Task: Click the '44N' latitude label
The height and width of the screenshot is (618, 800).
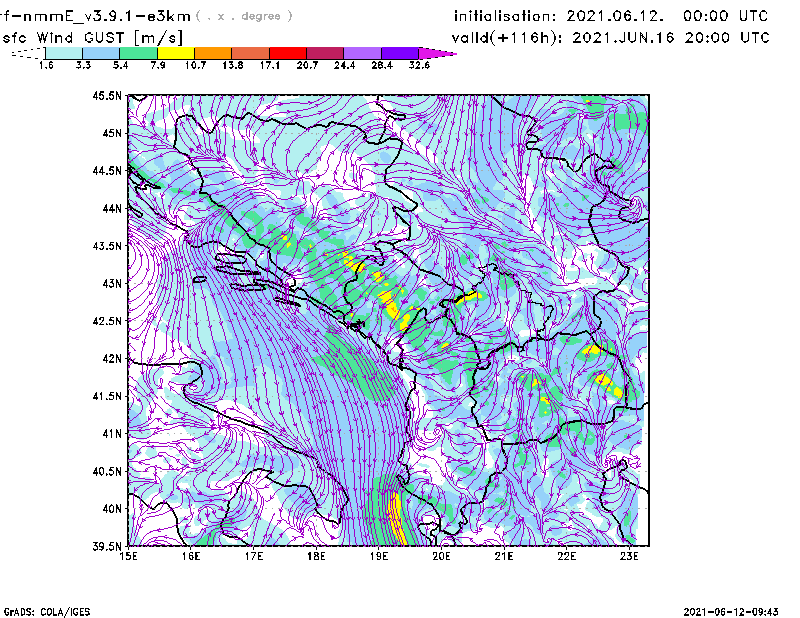Action: pos(112,208)
